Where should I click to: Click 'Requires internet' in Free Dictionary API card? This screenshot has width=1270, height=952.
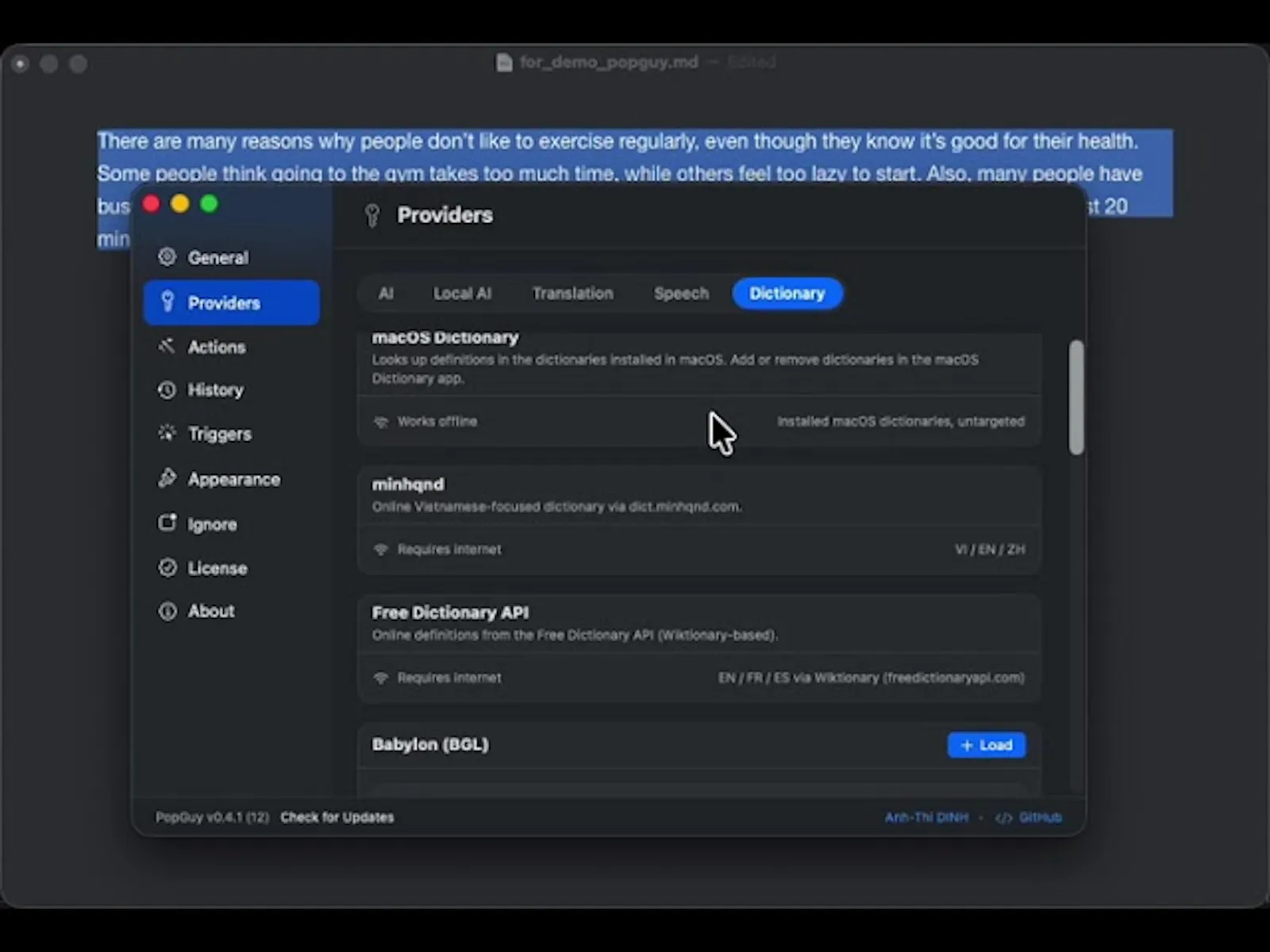click(449, 678)
